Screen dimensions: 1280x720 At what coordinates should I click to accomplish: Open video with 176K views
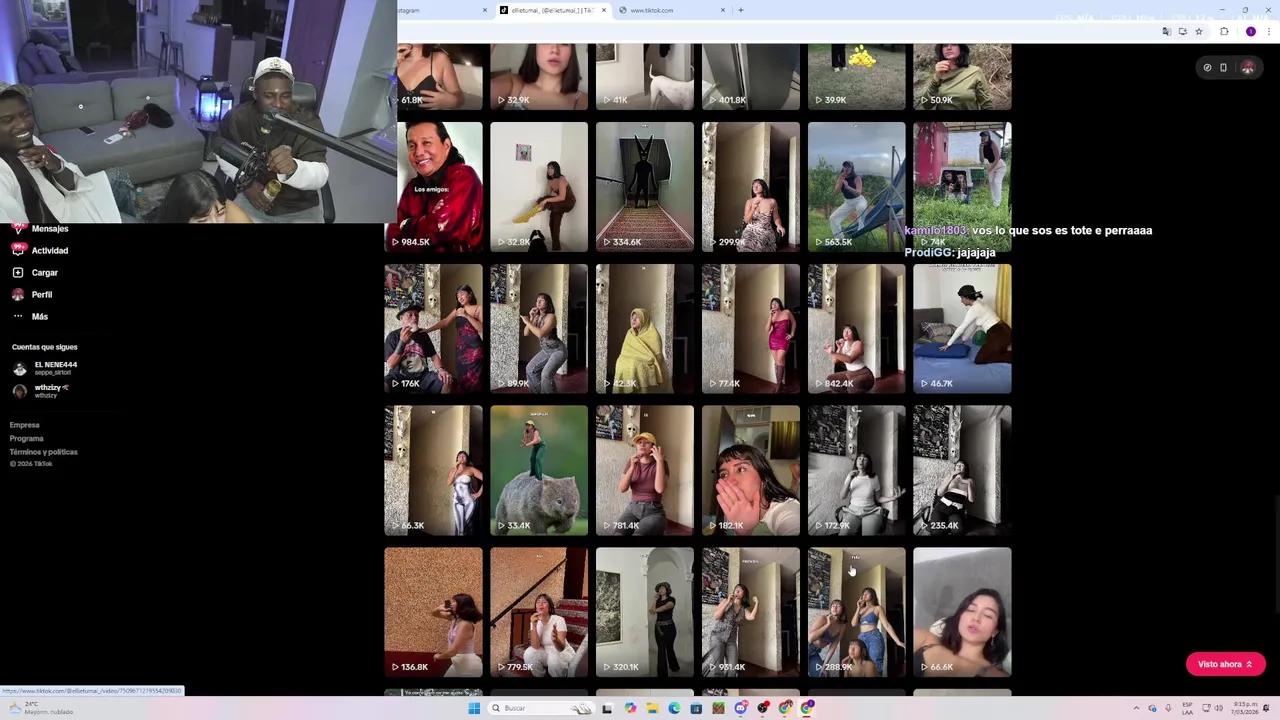433,328
